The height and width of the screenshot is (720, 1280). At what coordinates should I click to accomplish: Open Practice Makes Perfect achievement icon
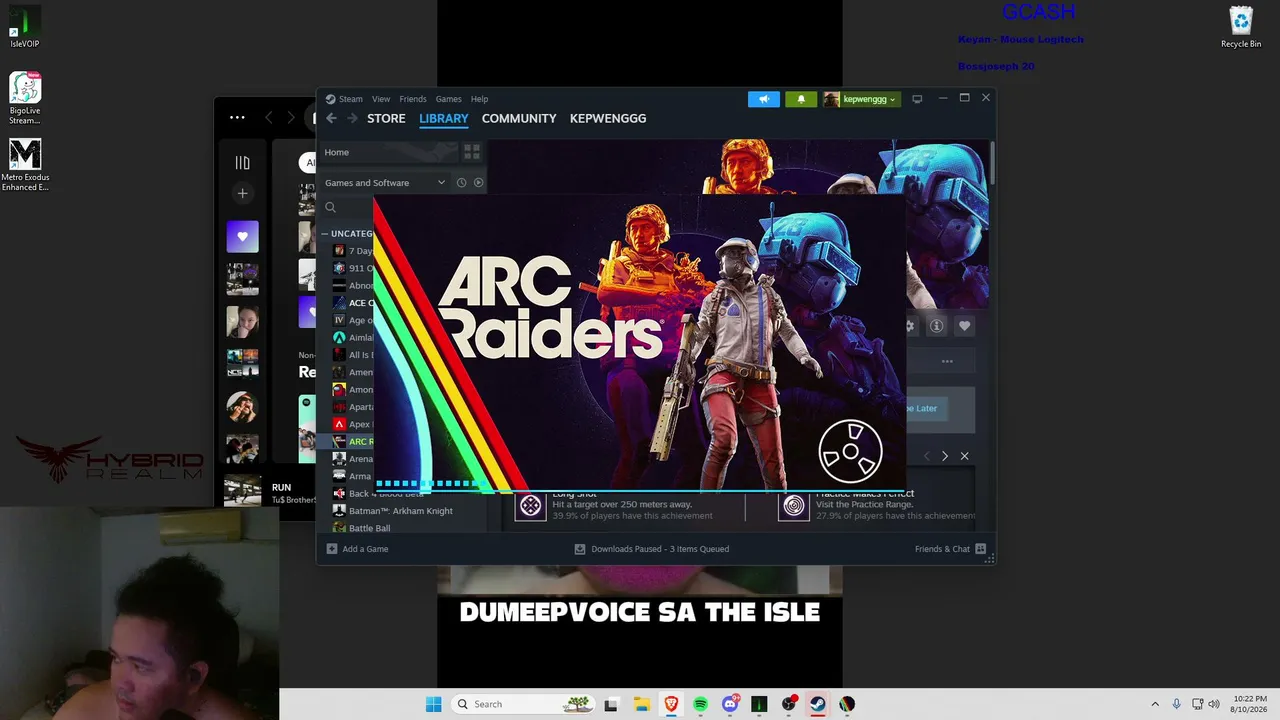[794, 506]
